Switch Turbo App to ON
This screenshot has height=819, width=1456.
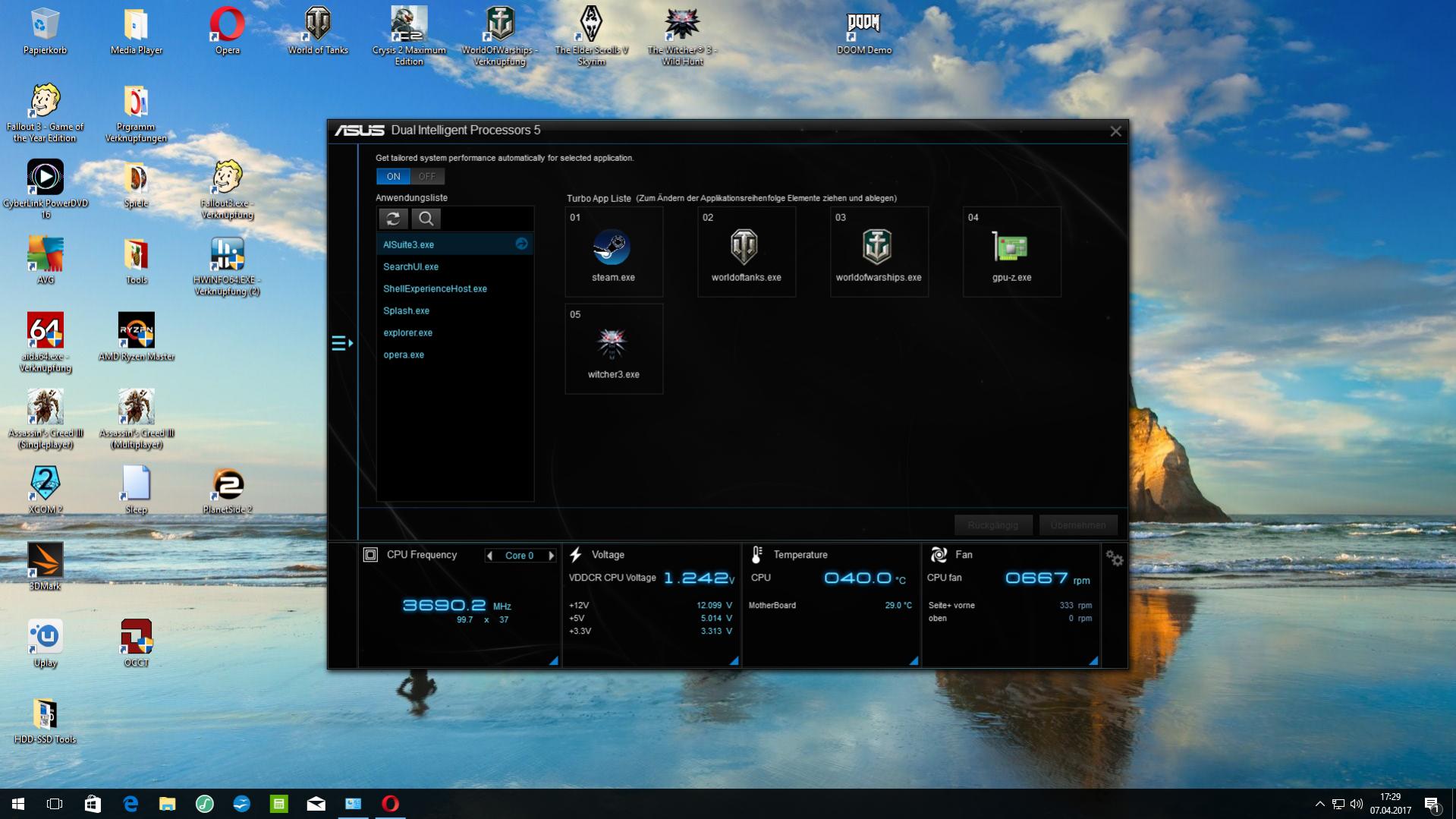pyautogui.click(x=393, y=176)
